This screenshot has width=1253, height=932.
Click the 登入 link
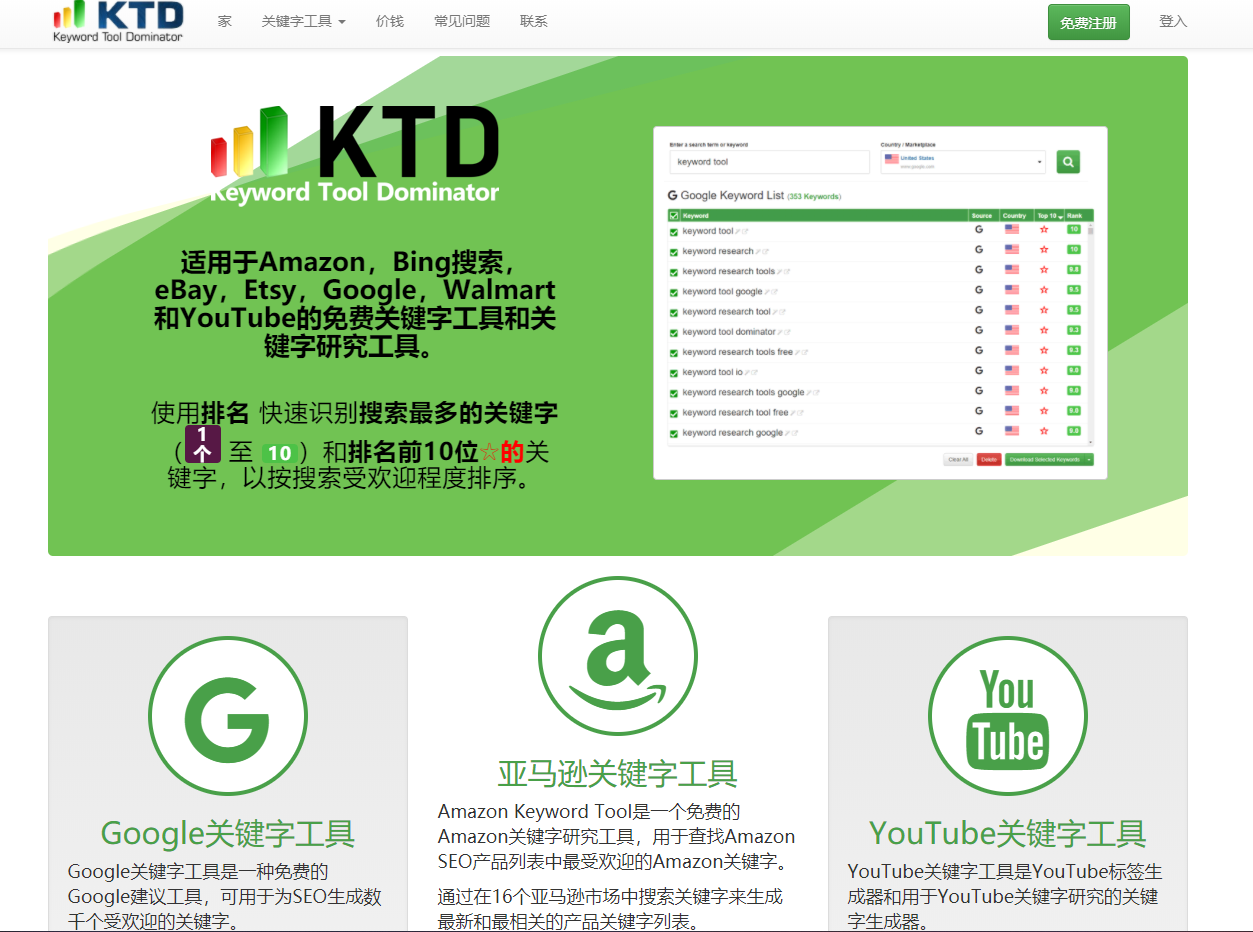click(x=1172, y=21)
